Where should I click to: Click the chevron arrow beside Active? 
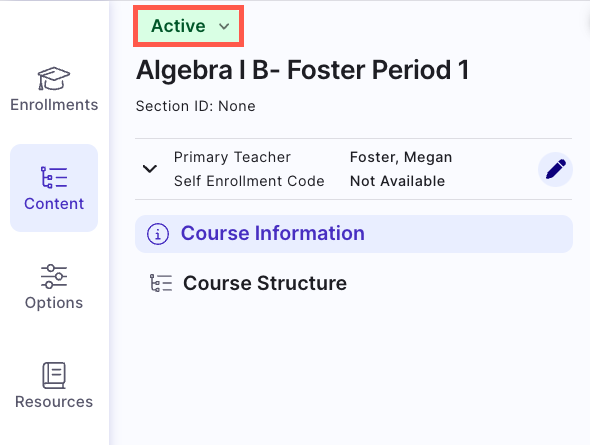pyautogui.click(x=224, y=26)
